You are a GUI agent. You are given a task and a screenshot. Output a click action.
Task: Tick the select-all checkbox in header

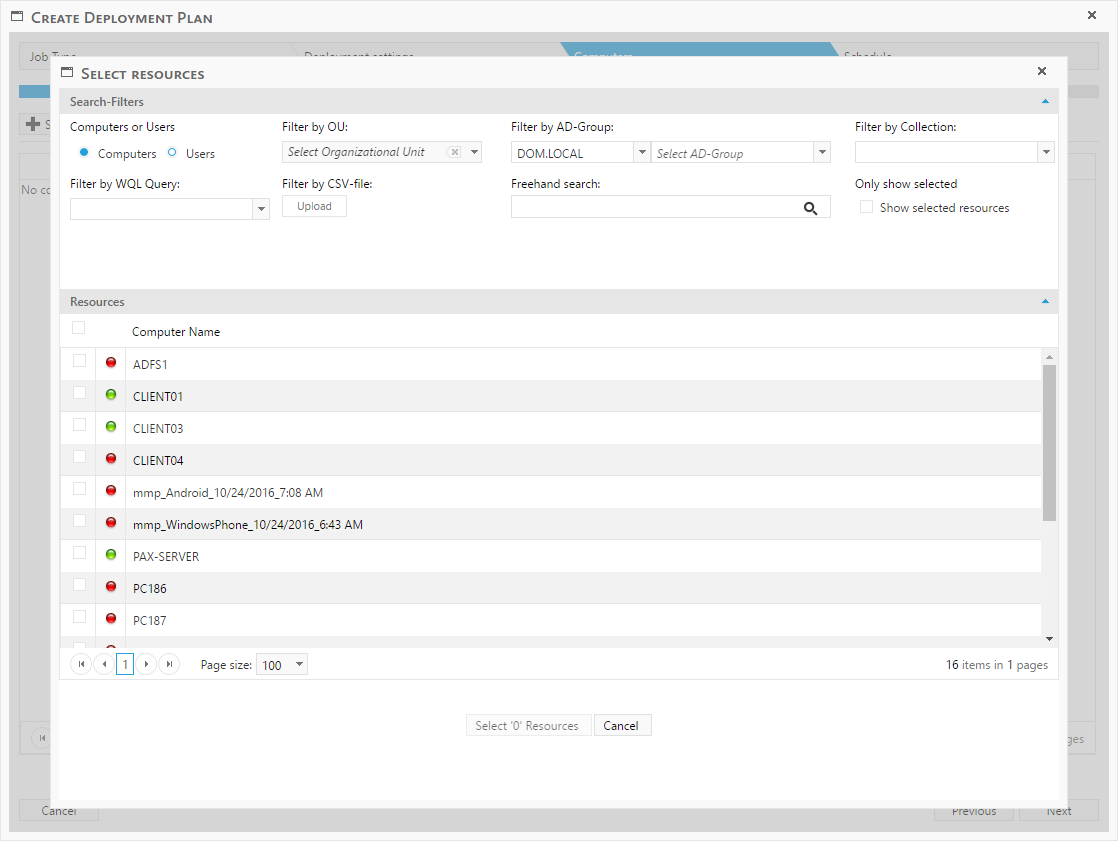coord(79,328)
